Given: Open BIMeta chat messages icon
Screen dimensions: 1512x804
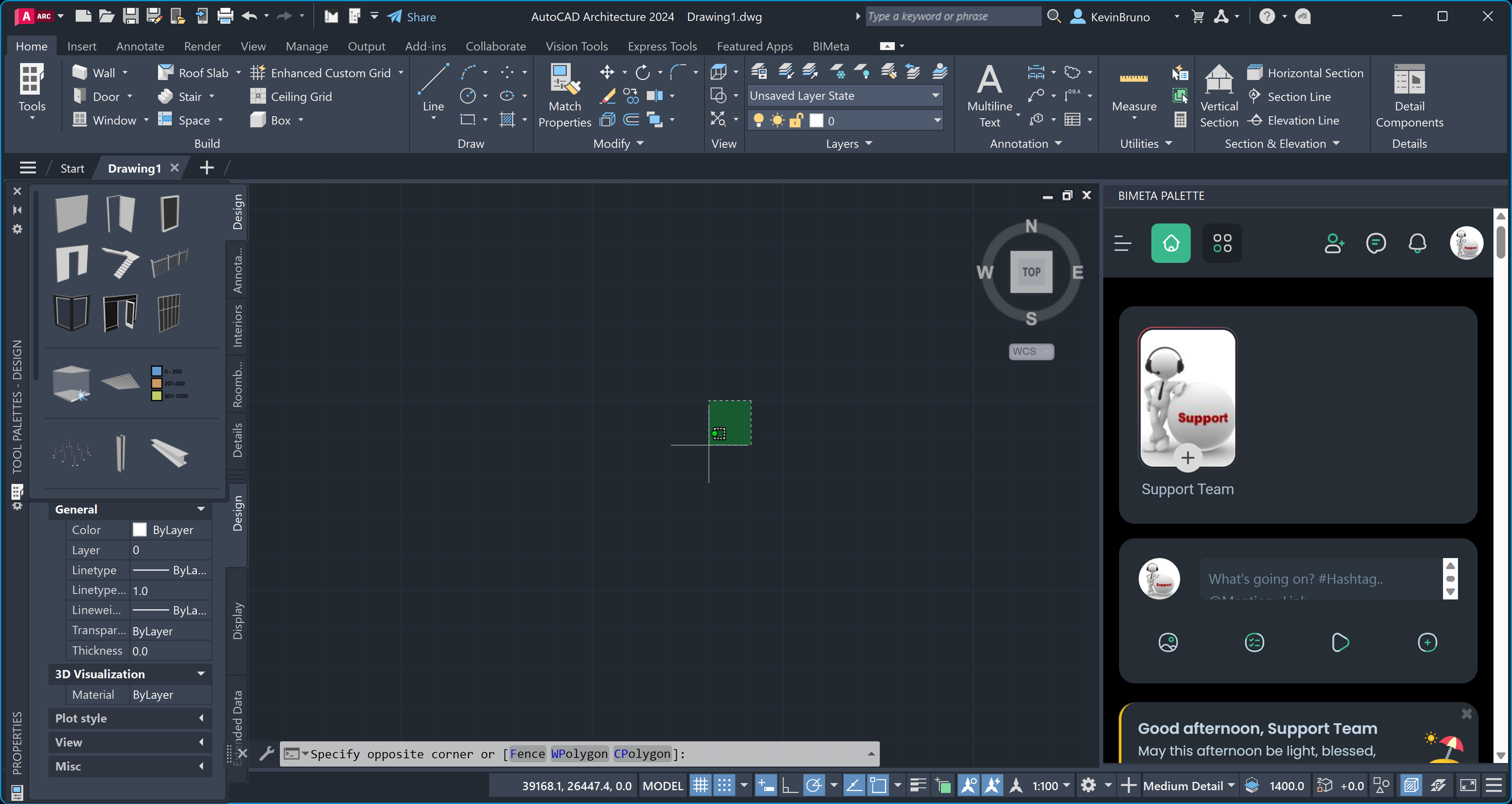Looking at the screenshot, I should 1376,243.
